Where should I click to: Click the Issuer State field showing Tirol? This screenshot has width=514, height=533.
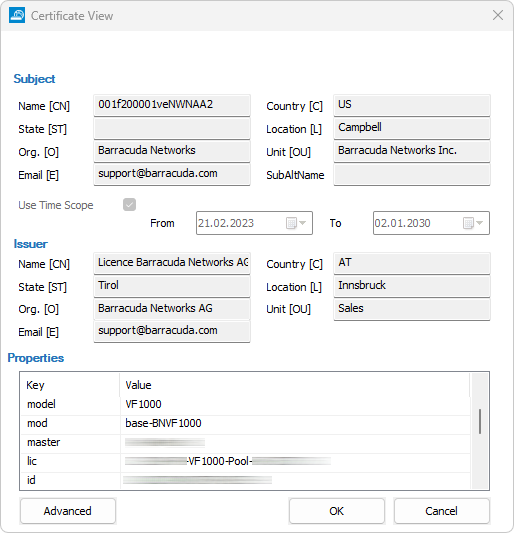point(172,286)
